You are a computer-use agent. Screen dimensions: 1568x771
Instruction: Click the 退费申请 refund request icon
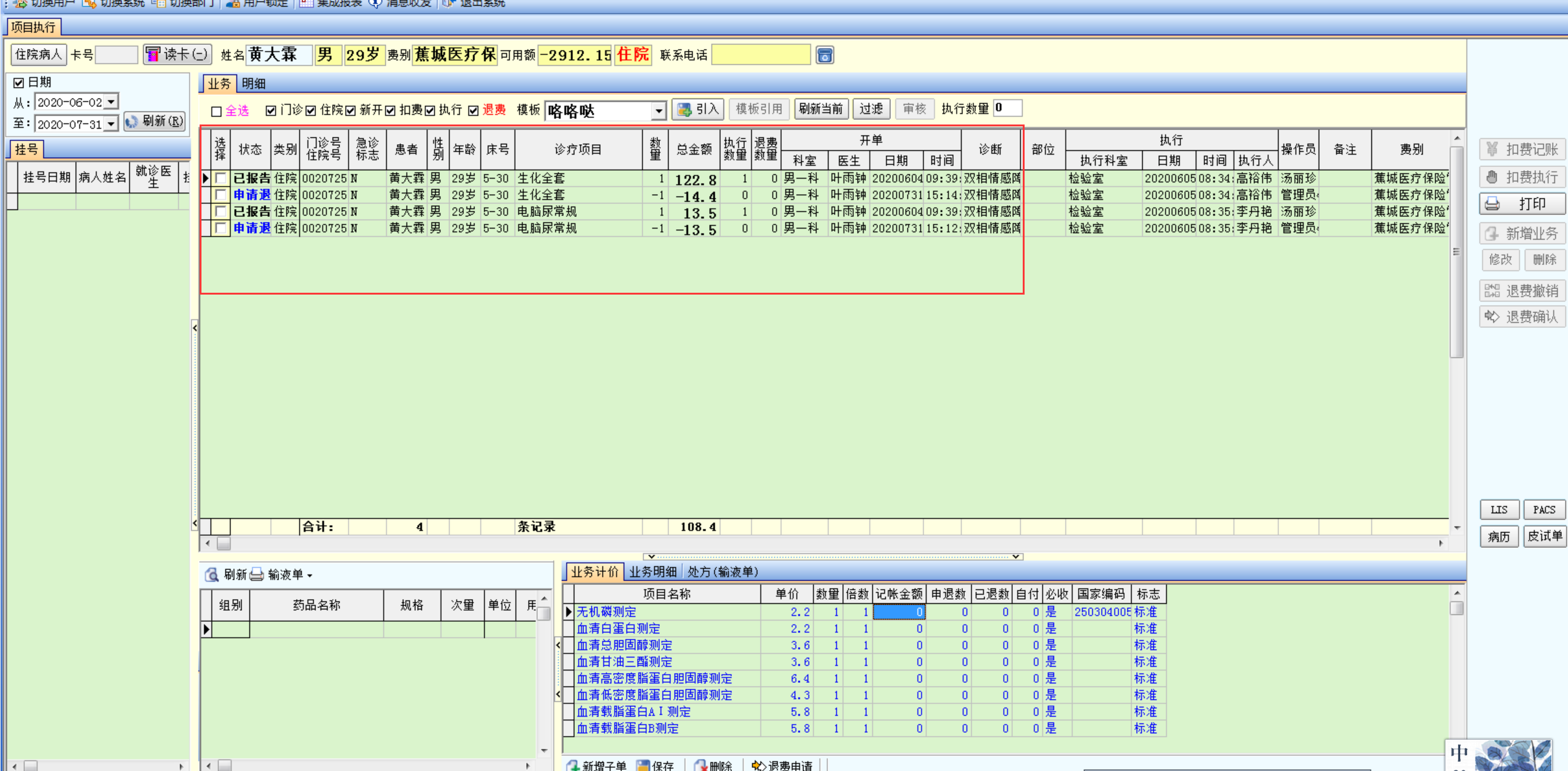[x=758, y=765]
